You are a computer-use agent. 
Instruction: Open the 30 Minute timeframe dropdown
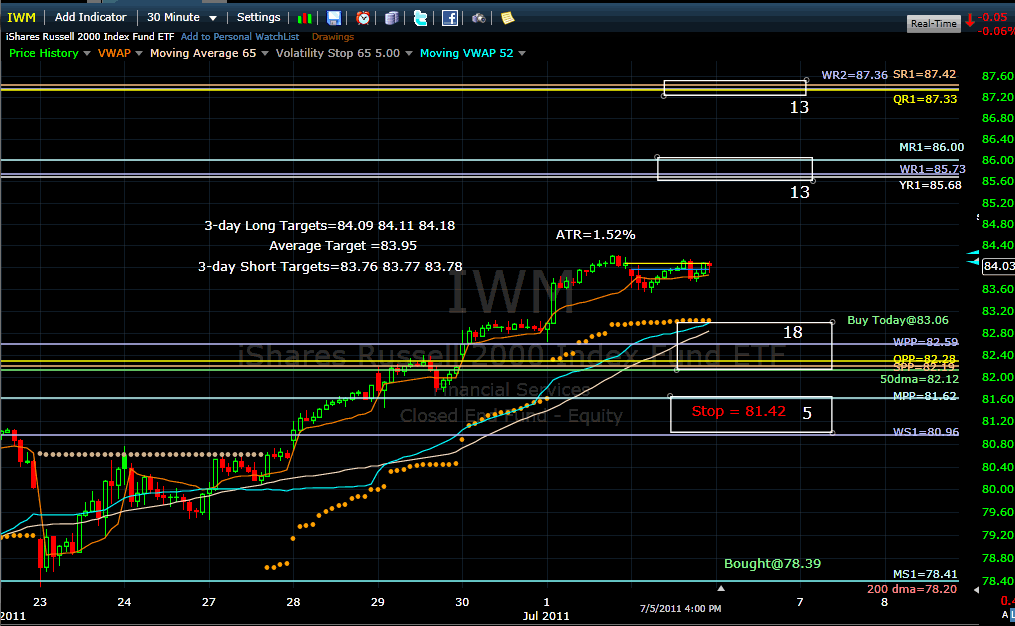[x=182, y=17]
